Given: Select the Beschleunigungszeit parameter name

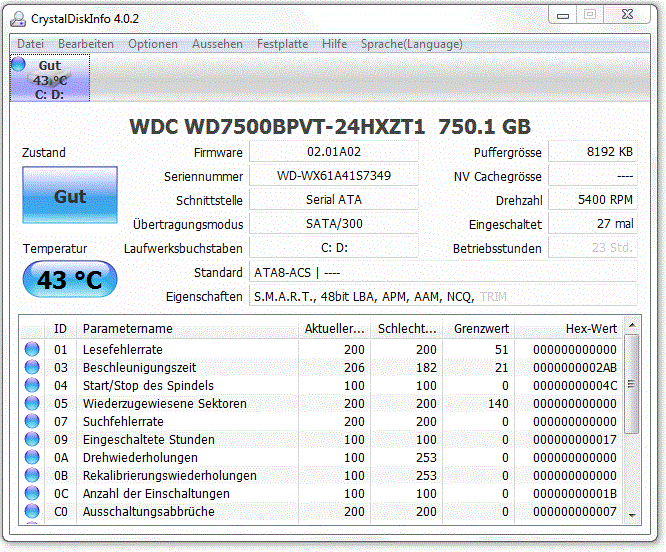Looking at the screenshot, I should [139, 367].
